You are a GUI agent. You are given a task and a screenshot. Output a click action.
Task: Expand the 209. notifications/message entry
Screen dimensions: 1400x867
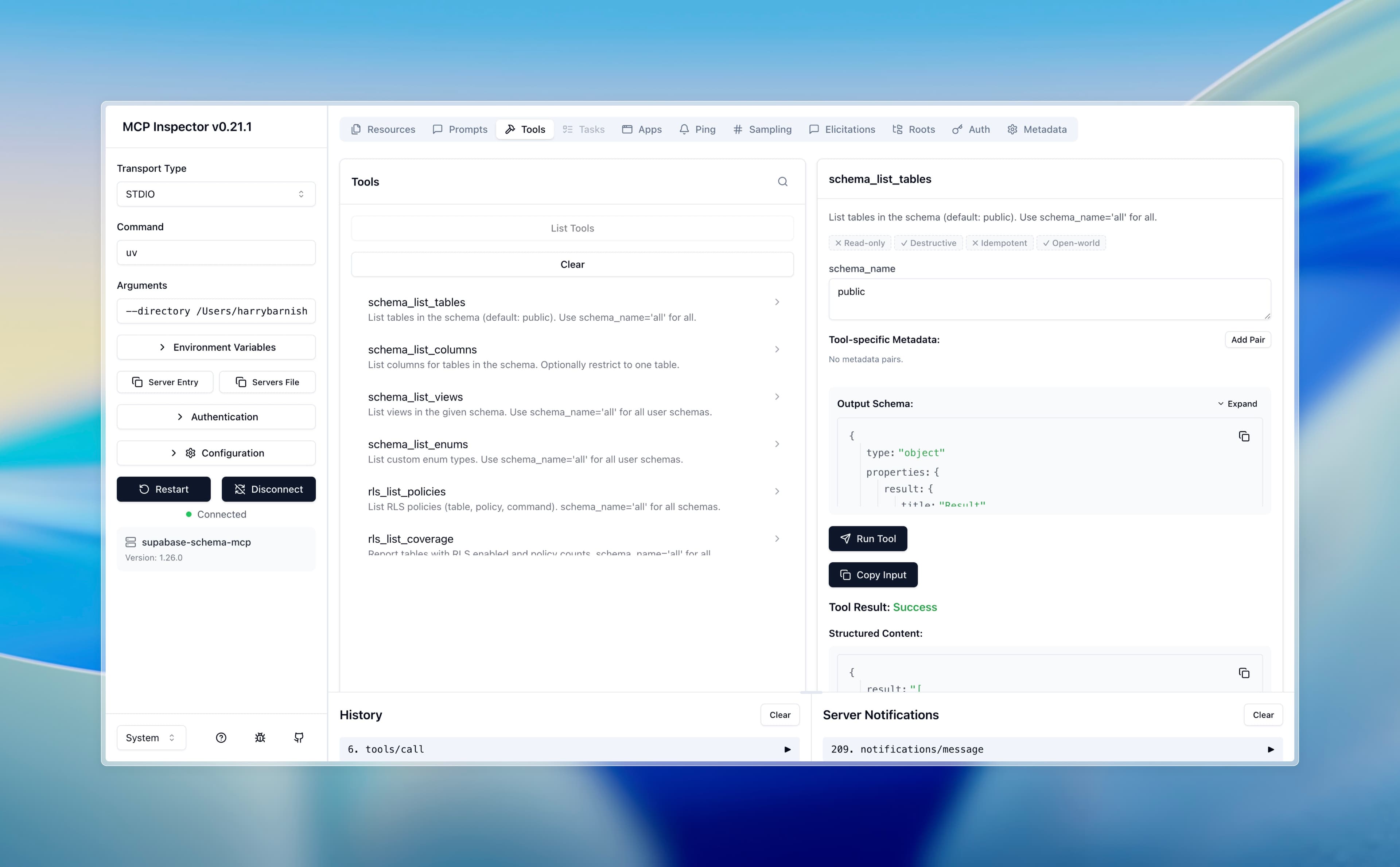coord(1270,749)
